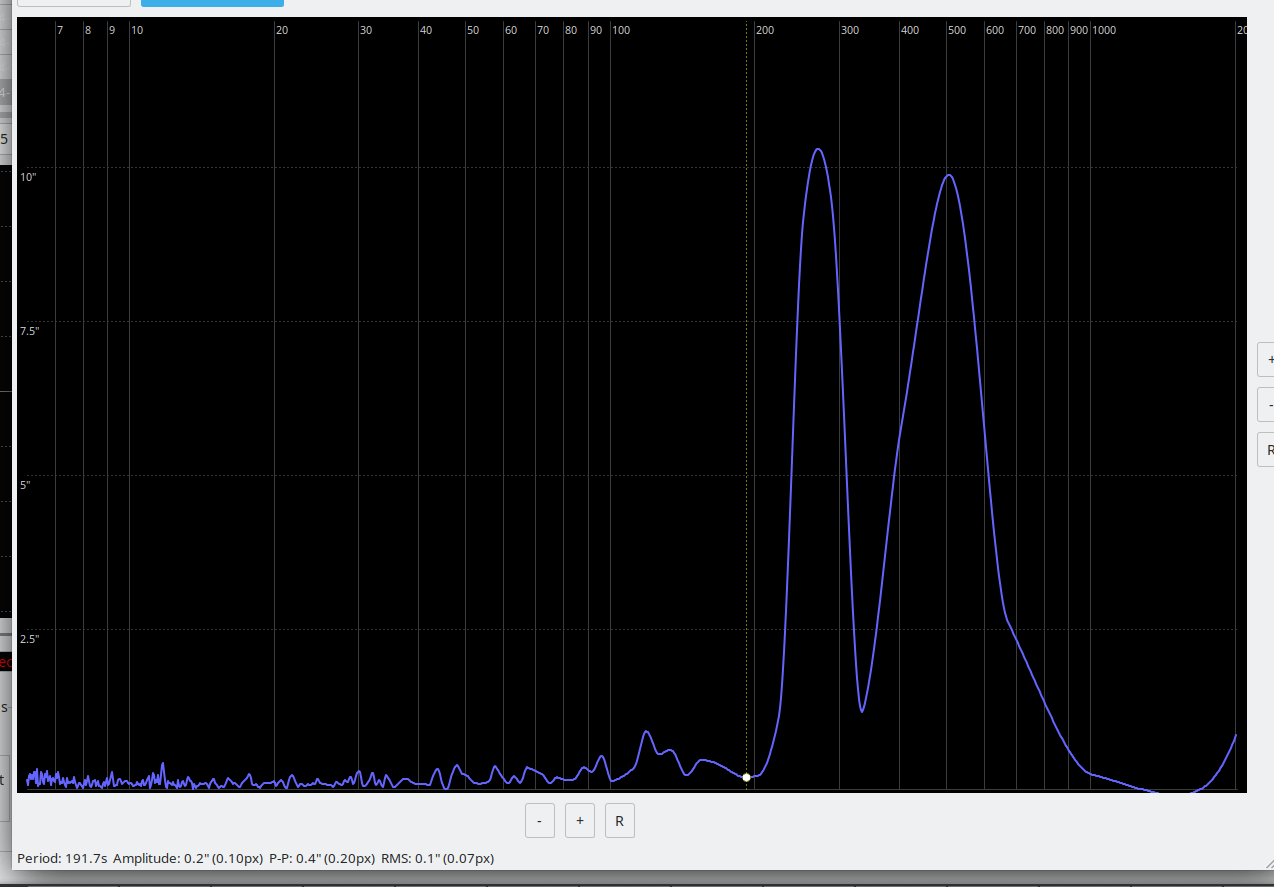This screenshot has width=1274, height=887.
Task: Click the 800 period axis label
Action: pyautogui.click(x=1055, y=31)
